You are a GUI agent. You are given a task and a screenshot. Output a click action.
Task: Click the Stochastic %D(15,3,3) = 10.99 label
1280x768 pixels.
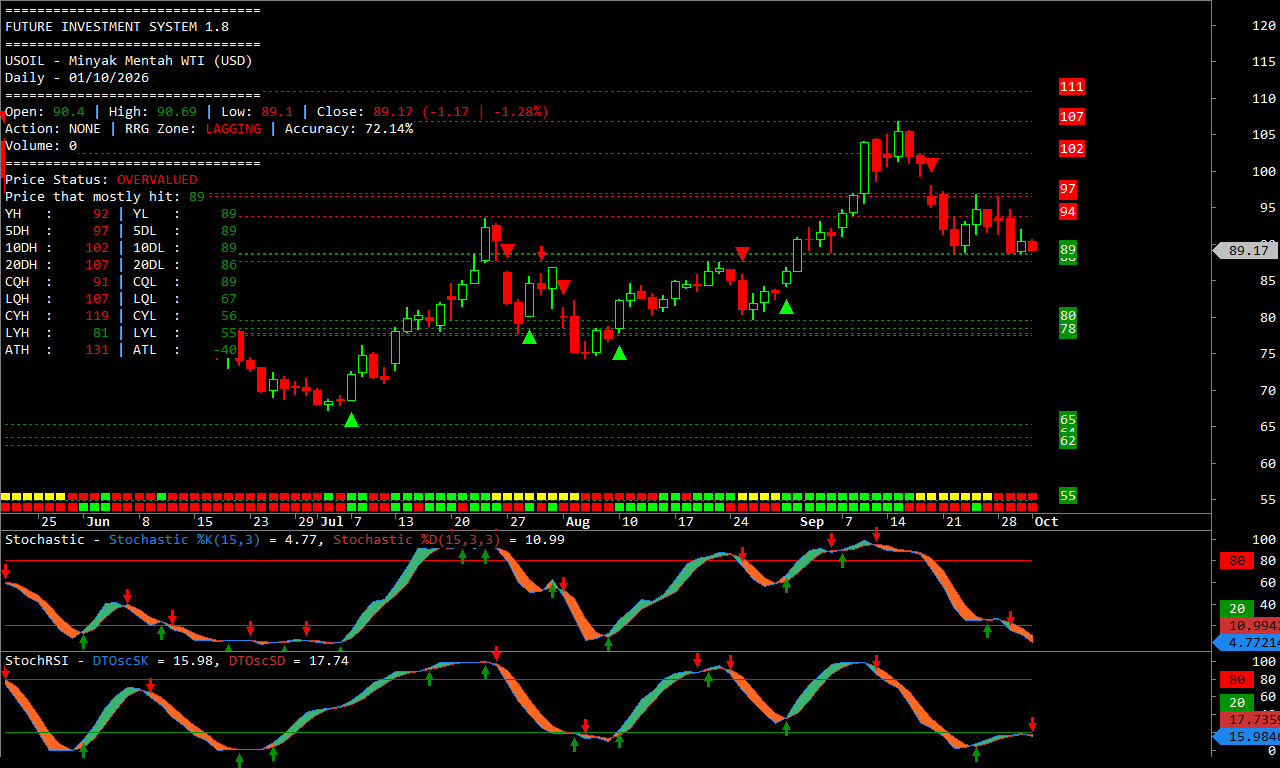tap(449, 540)
